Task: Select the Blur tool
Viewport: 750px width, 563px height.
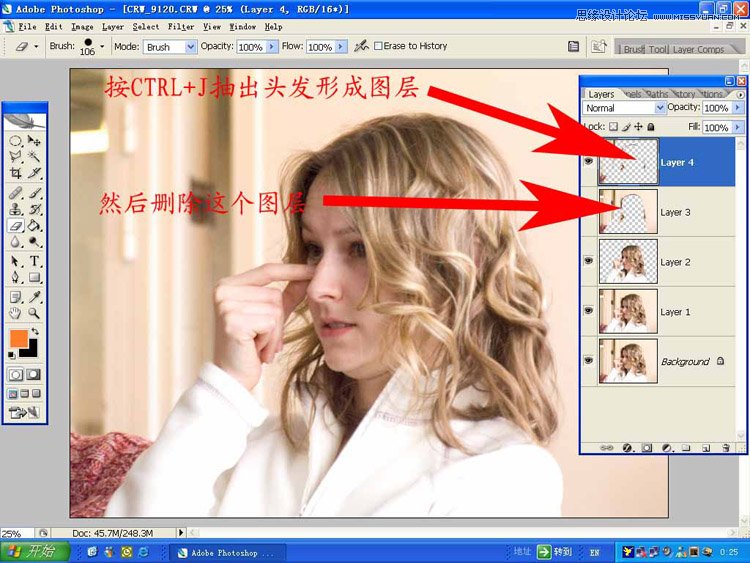Action: (15, 242)
